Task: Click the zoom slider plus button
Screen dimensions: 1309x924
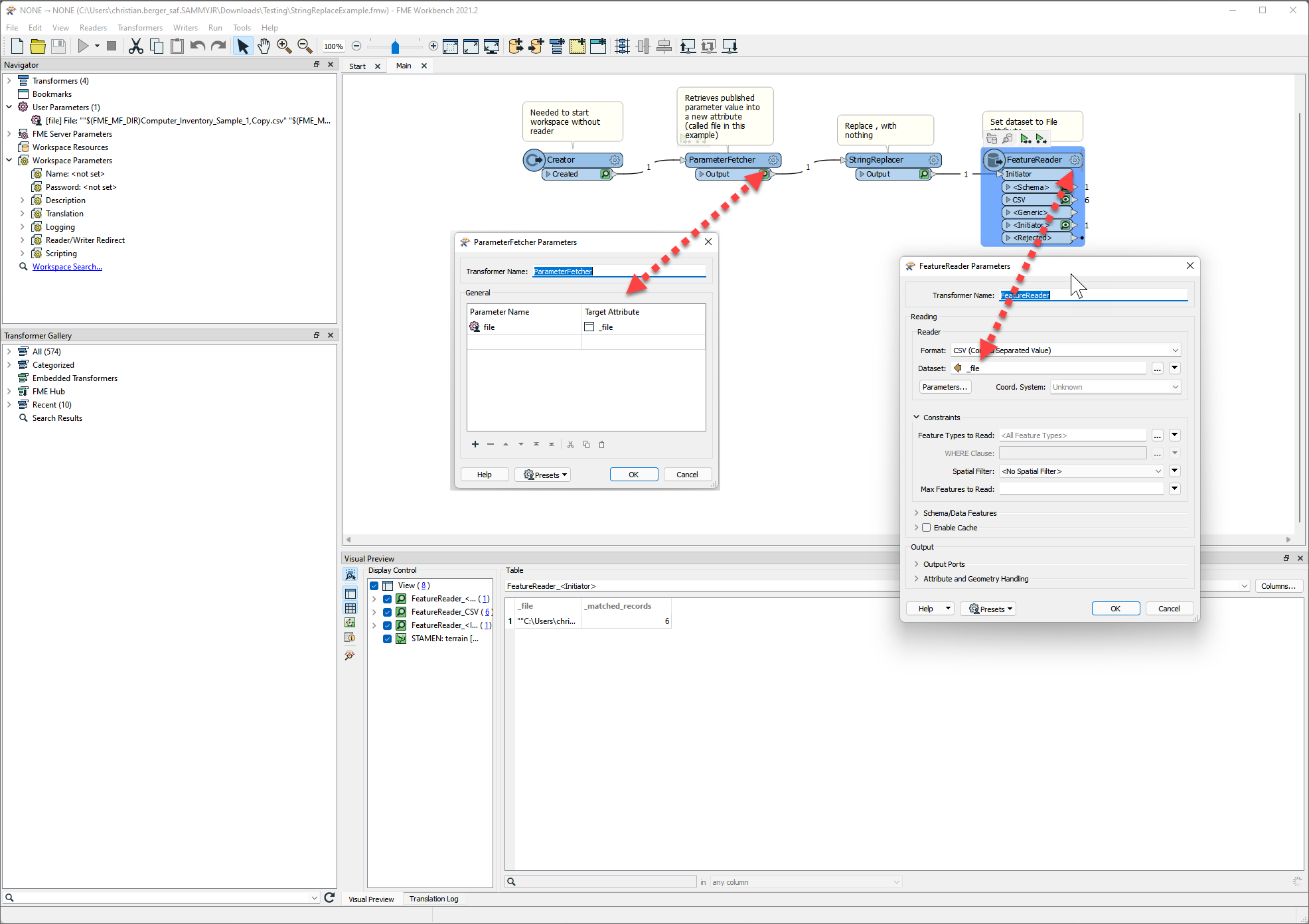Action: point(433,46)
